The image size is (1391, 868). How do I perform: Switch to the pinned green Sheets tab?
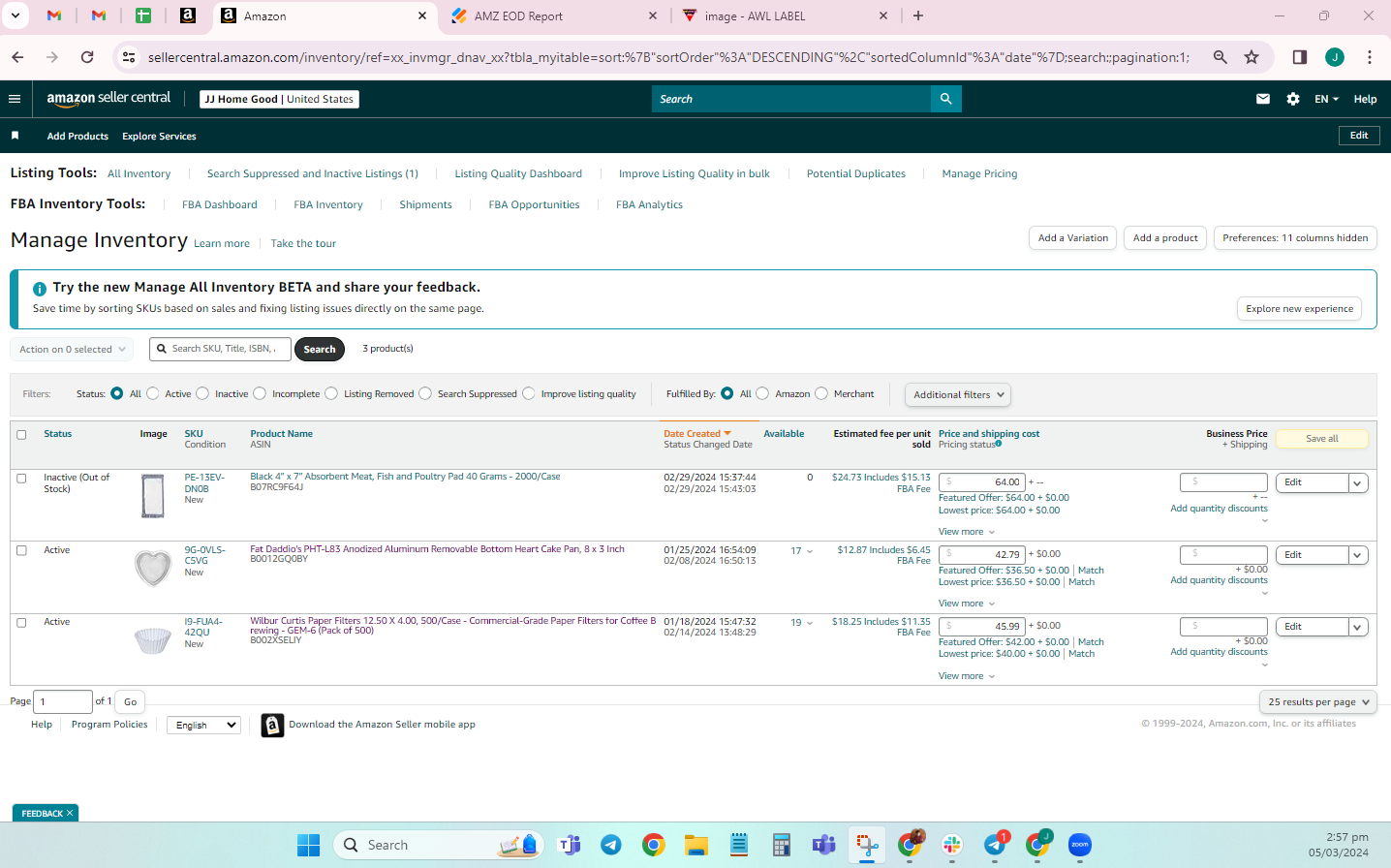[143, 15]
